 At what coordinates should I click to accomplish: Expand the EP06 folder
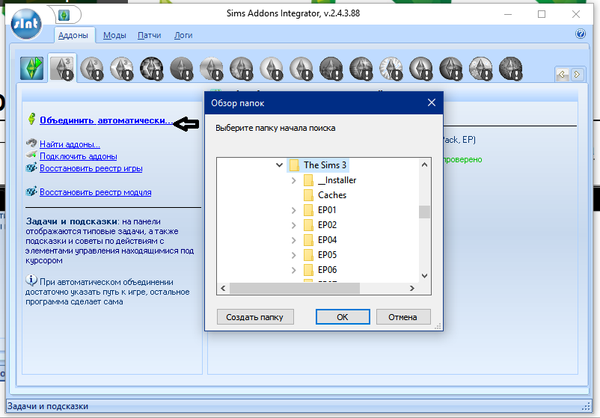pyautogui.click(x=293, y=270)
